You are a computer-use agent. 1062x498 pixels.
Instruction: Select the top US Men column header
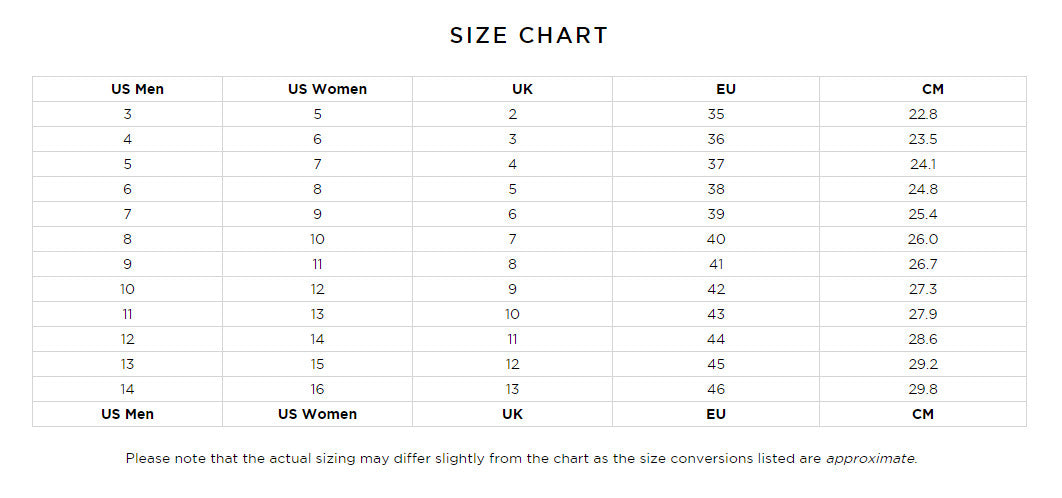pyautogui.click(x=137, y=89)
